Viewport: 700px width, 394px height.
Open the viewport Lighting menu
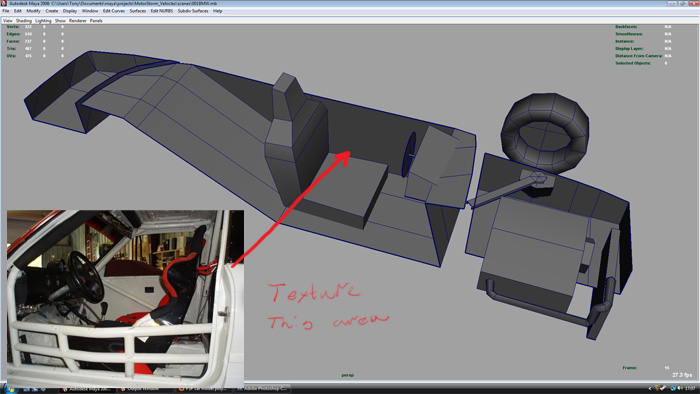(x=43, y=21)
